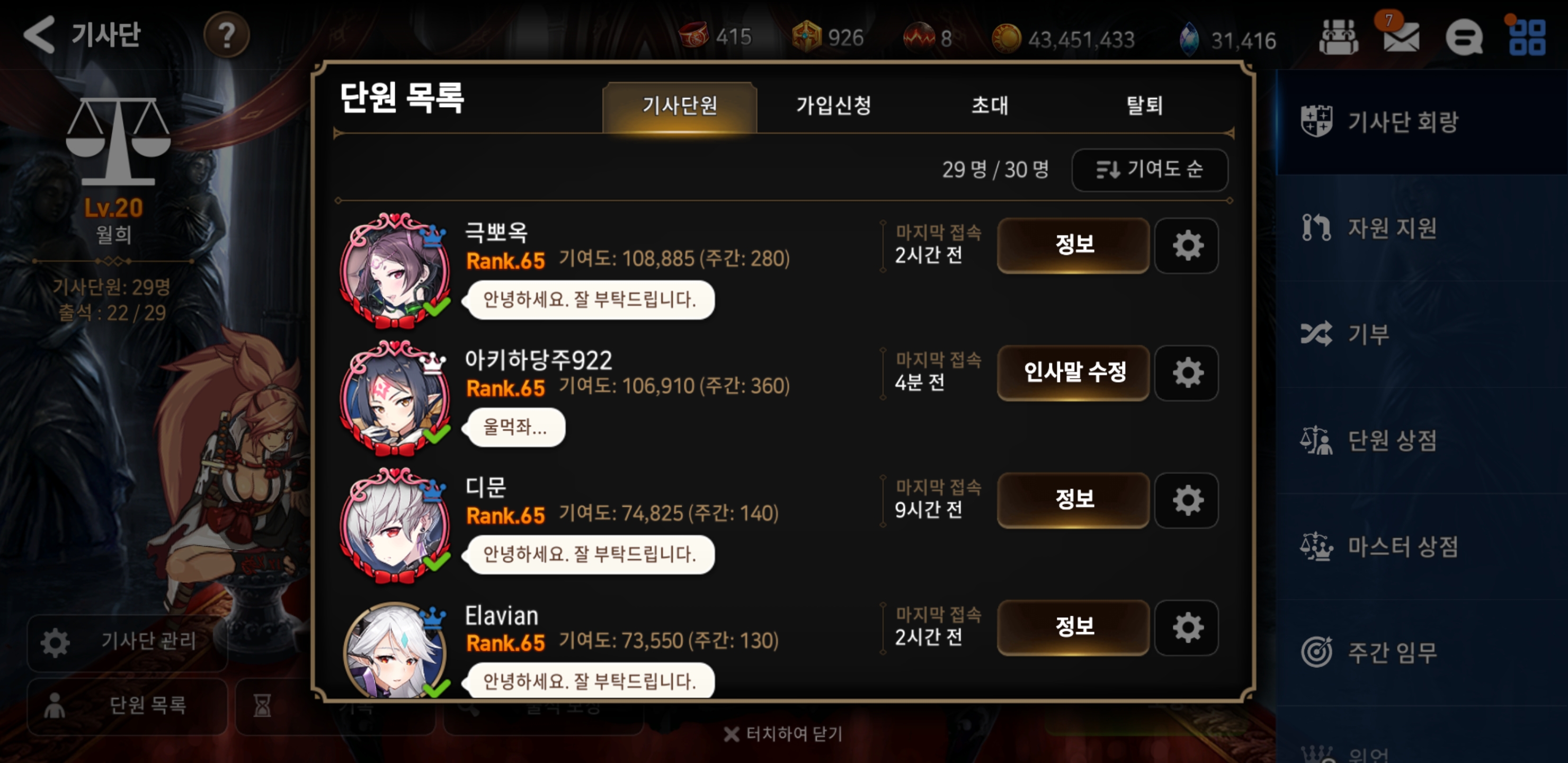
Task: Open the blue grid menu icon
Action: [x=1527, y=38]
